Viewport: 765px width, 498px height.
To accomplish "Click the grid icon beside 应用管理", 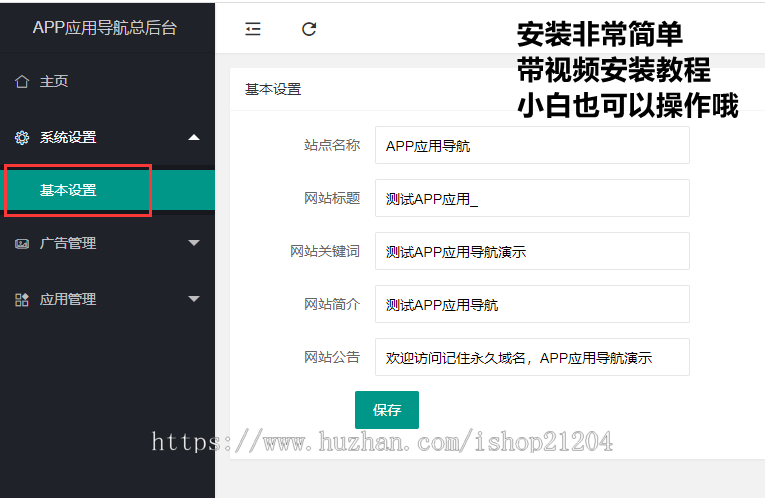I will [22, 299].
